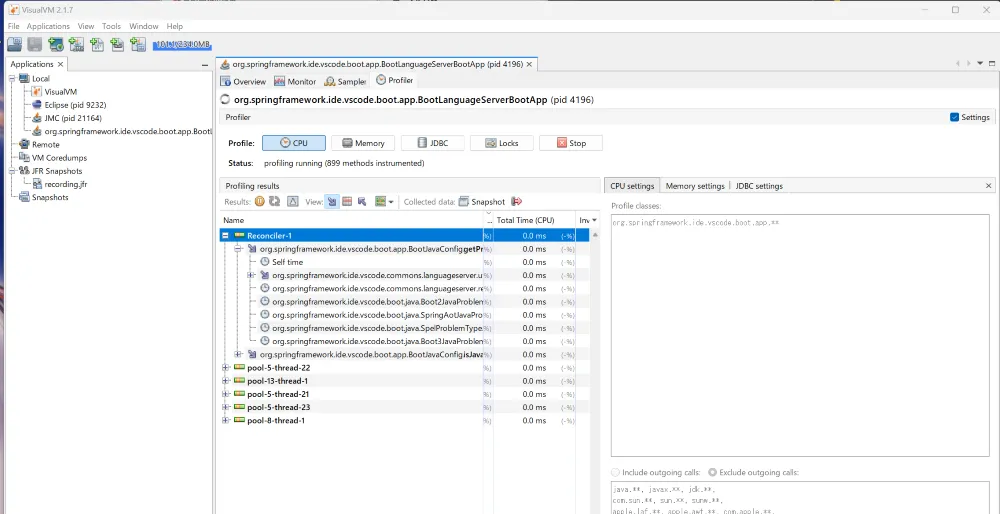Collapse the Reconciler-1 thread node
The image size is (1000, 514).
coord(225,235)
